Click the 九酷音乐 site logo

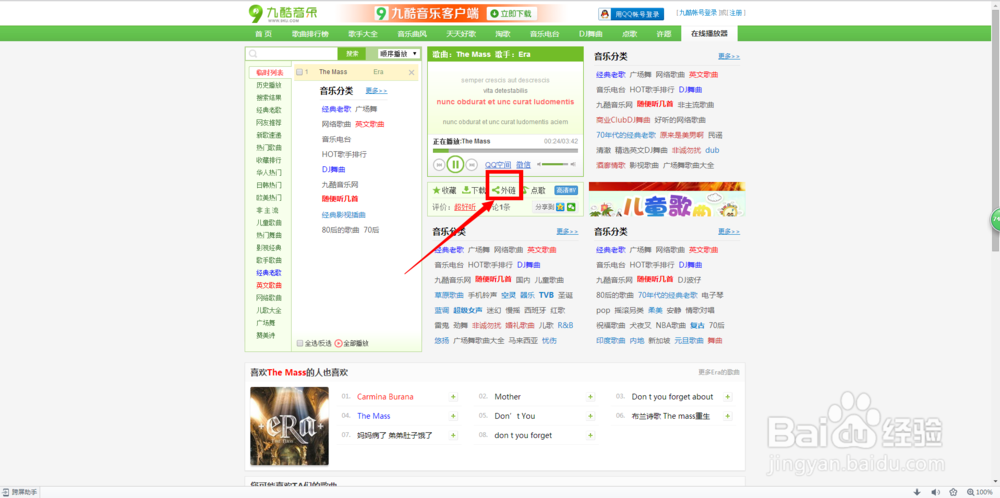283,13
